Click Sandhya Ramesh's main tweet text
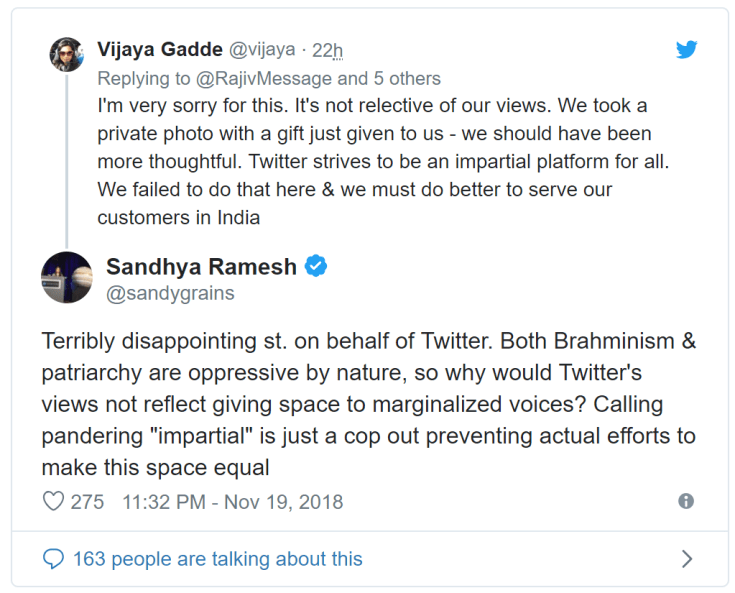Viewport: 735px width, 593px height. [368, 404]
